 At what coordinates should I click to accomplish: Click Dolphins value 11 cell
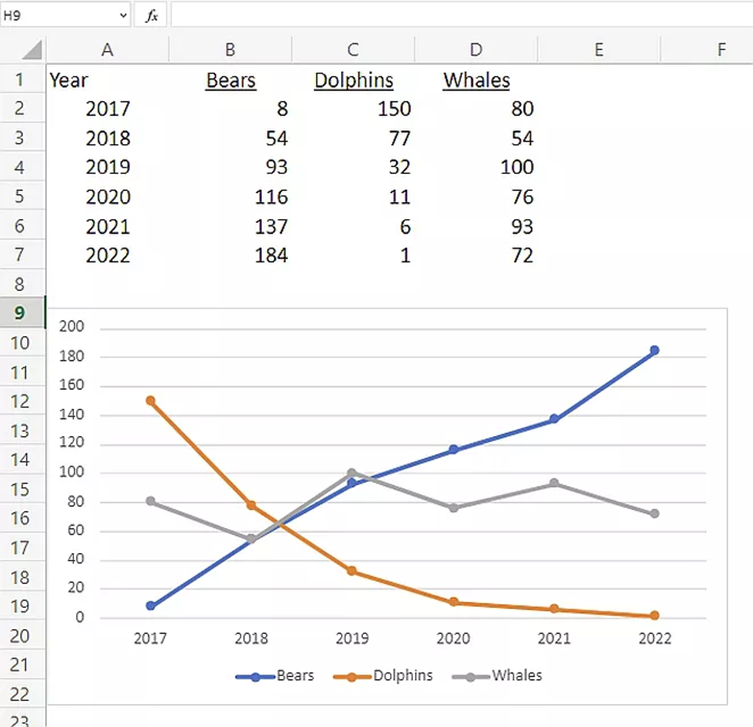tap(353, 197)
